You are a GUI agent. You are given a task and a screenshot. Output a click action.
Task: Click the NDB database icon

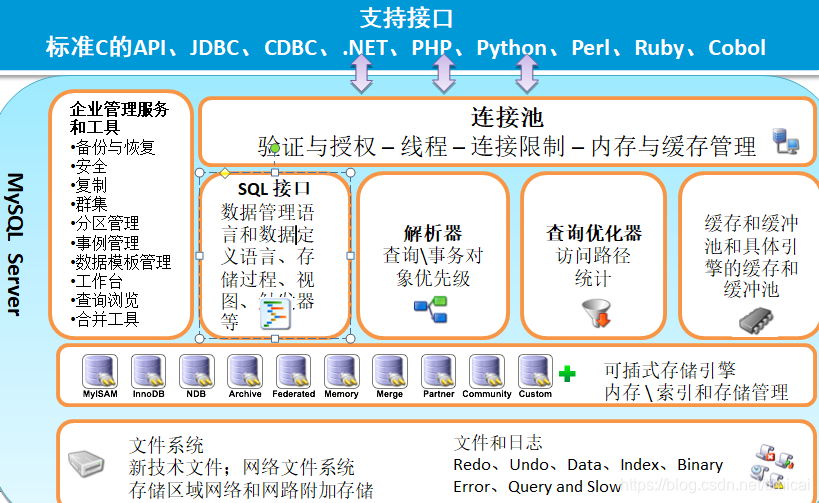pos(196,371)
